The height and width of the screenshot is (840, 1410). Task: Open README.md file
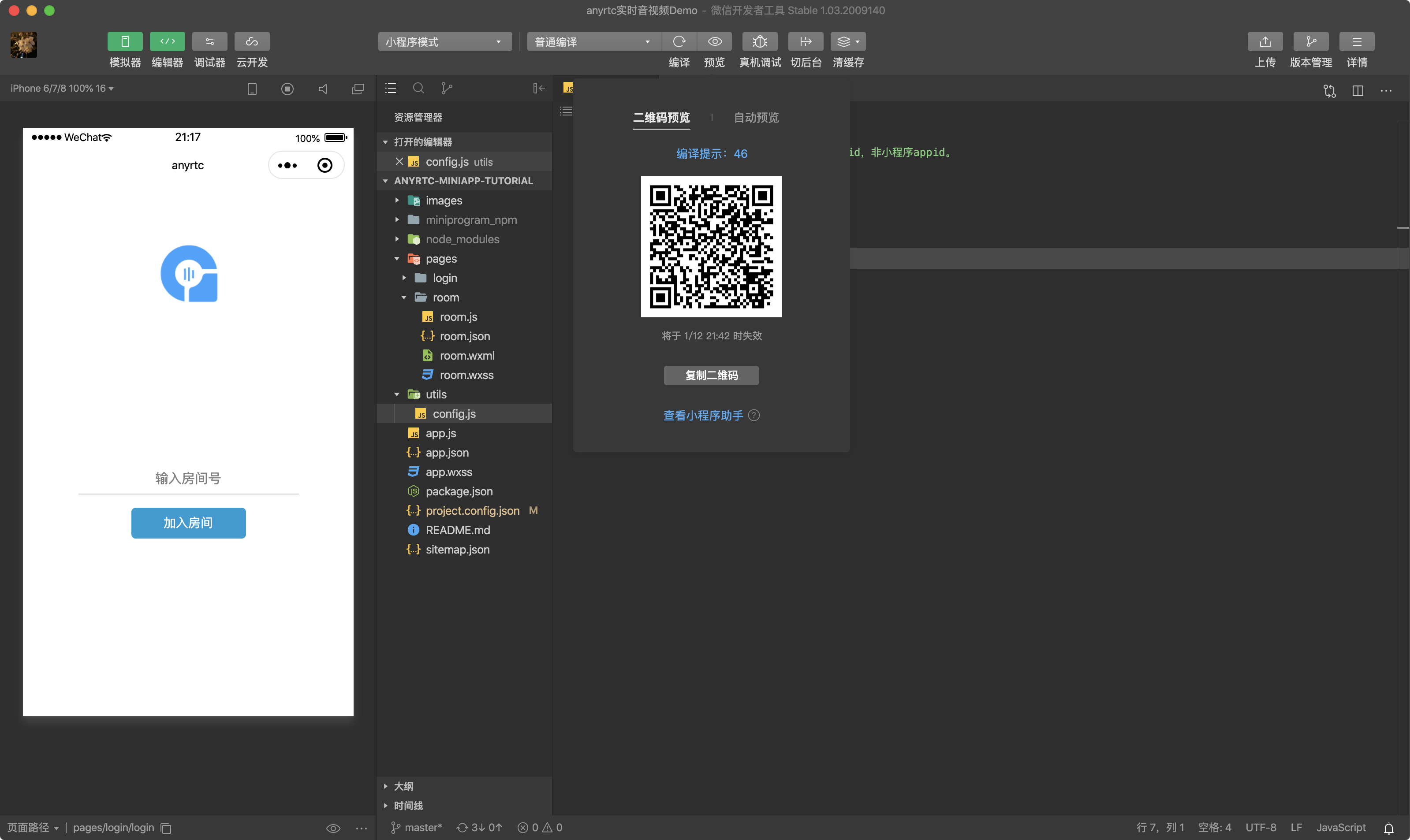464,530
